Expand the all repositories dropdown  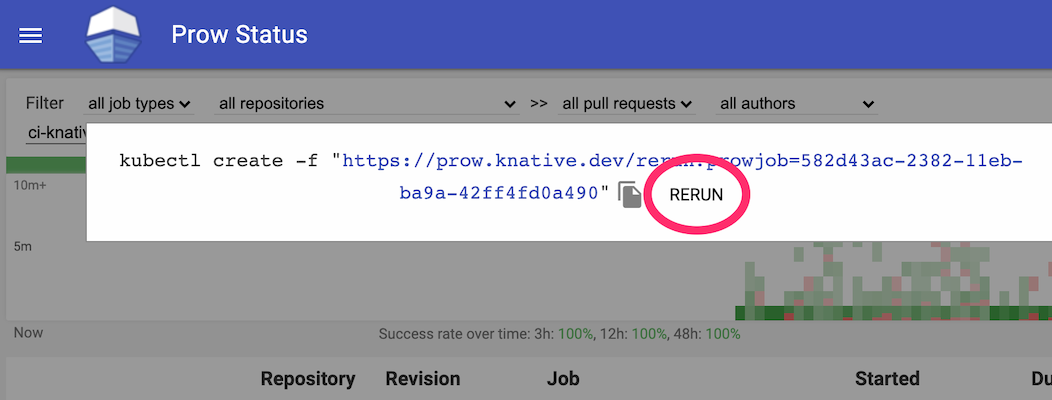[x=367, y=104]
